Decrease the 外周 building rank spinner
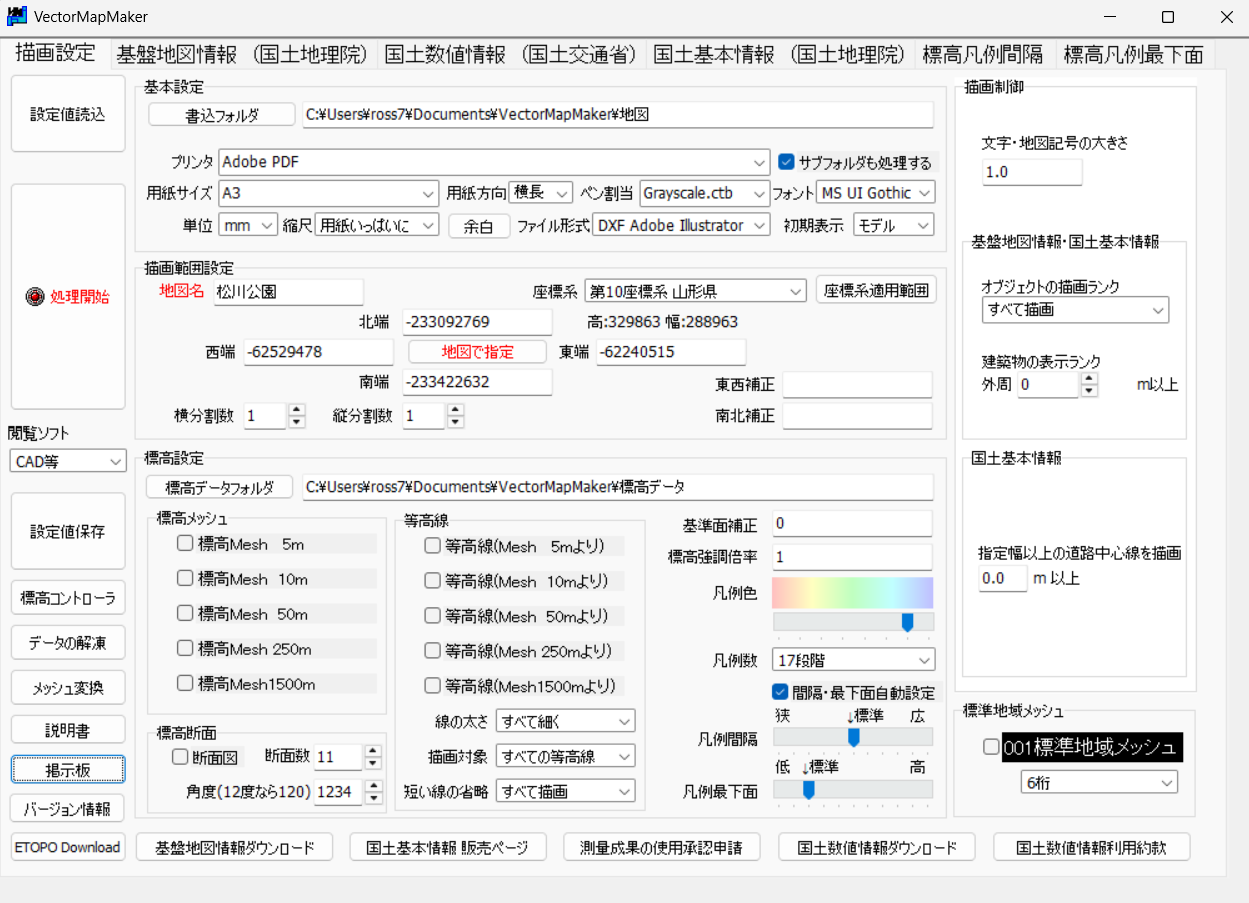 (1089, 391)
